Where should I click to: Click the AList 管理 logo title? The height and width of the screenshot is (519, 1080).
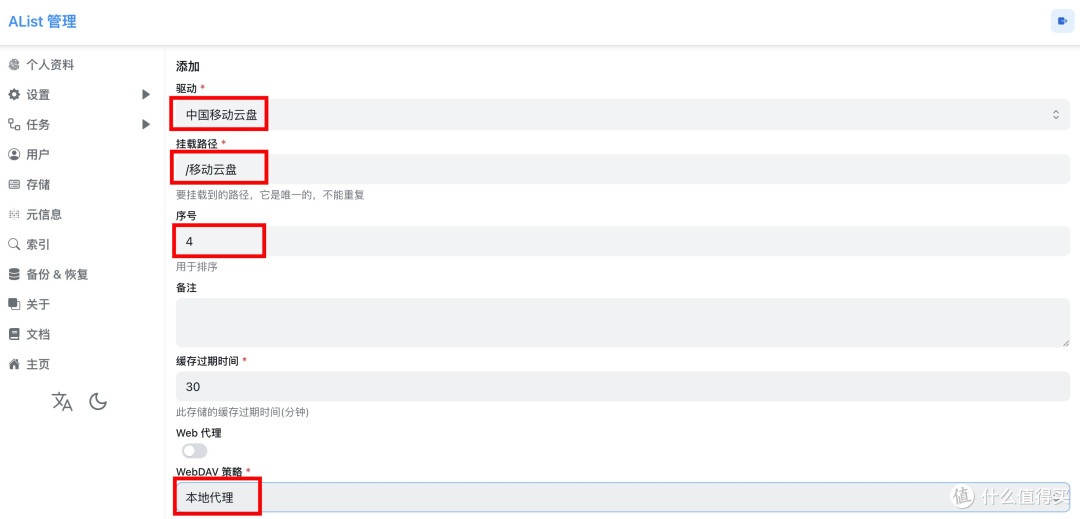coord(43,22)
